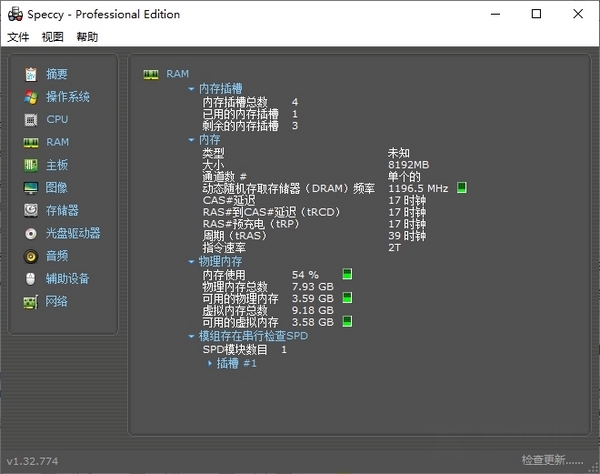Viewport: 600px width, 474px height.
Task: Open the 光盘驱动器 section
Action: click(73, 233)
